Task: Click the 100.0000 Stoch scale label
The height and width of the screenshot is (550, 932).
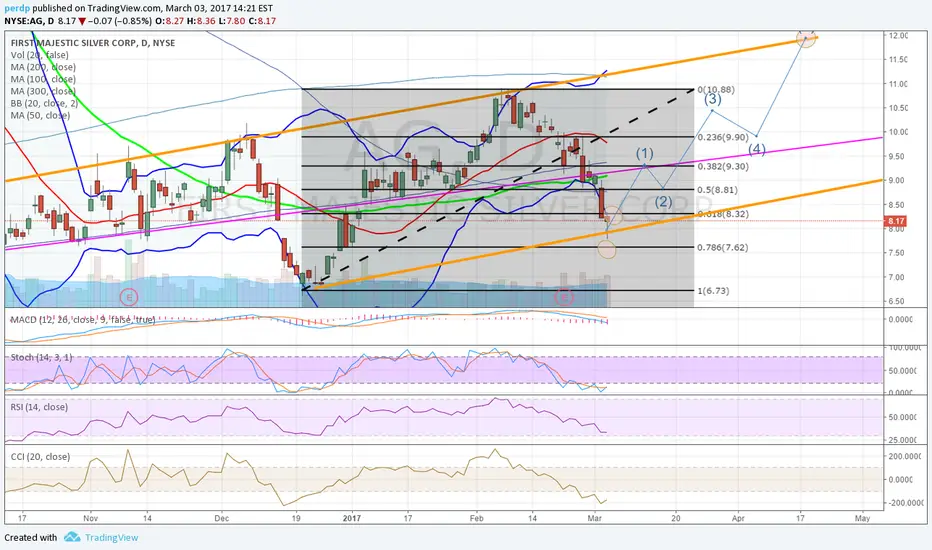Action: (904, 348)
